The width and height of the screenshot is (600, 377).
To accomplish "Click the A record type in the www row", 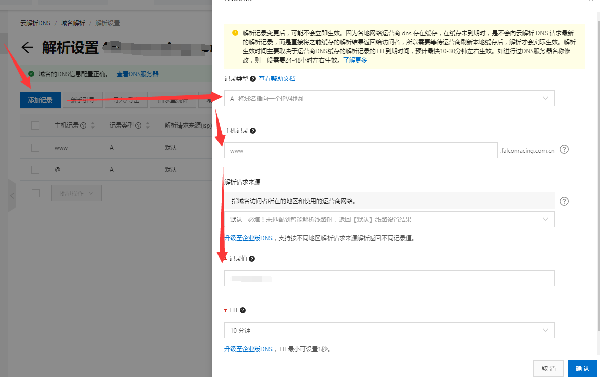I will click(112, 148).
